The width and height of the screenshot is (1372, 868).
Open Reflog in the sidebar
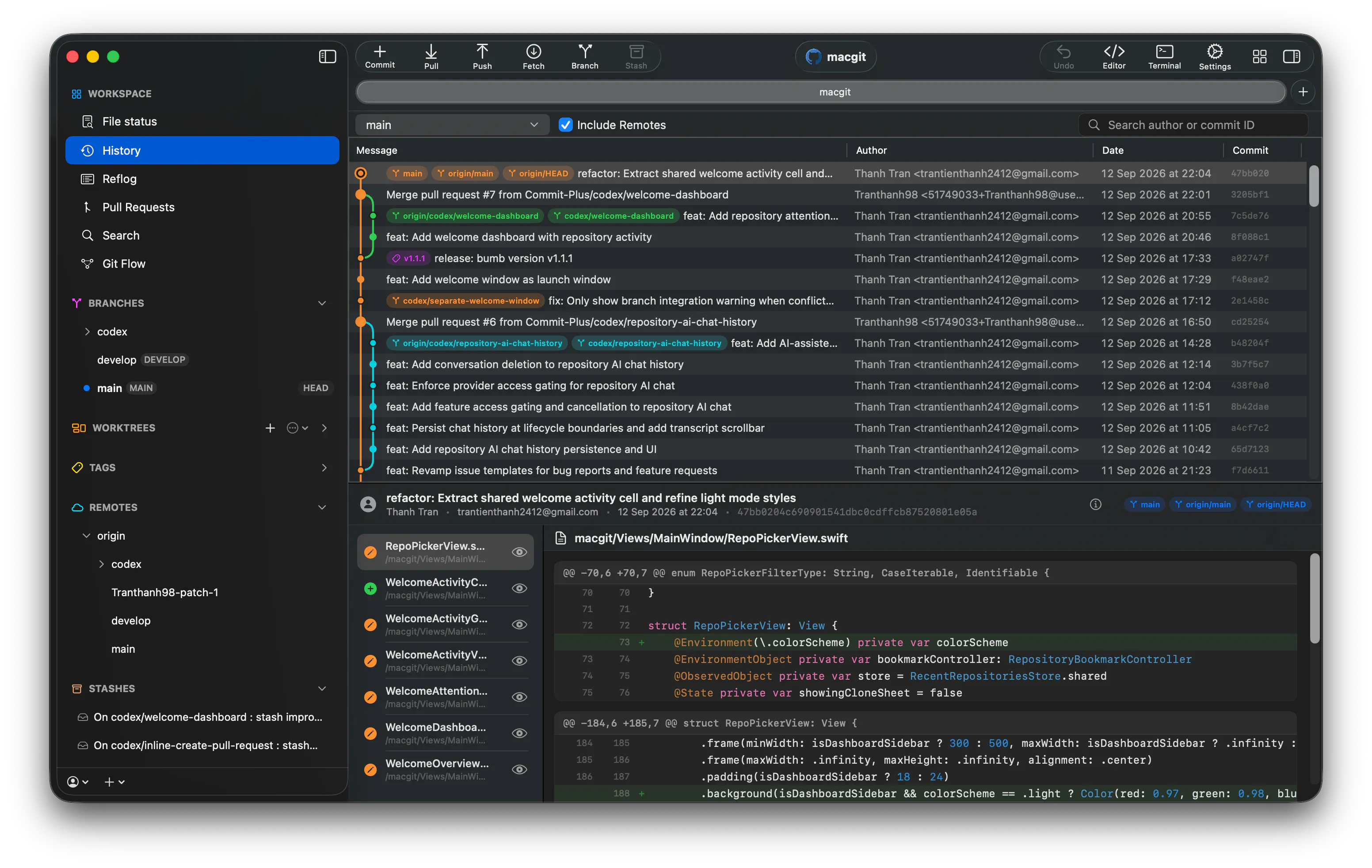pyautogui.click(x=202, y=179)
